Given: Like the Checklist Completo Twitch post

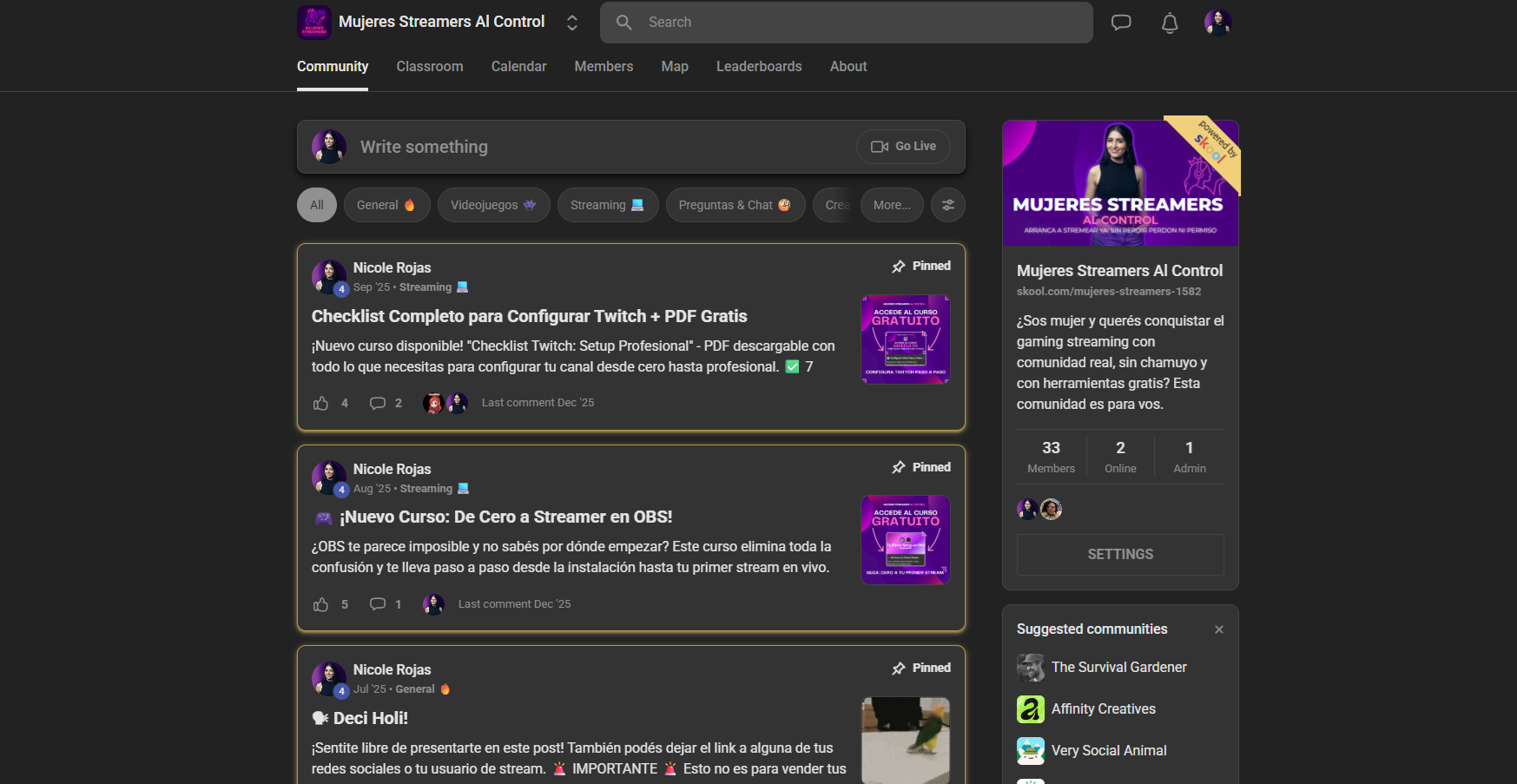Looking at the screenshot, I should pos(321,403).
